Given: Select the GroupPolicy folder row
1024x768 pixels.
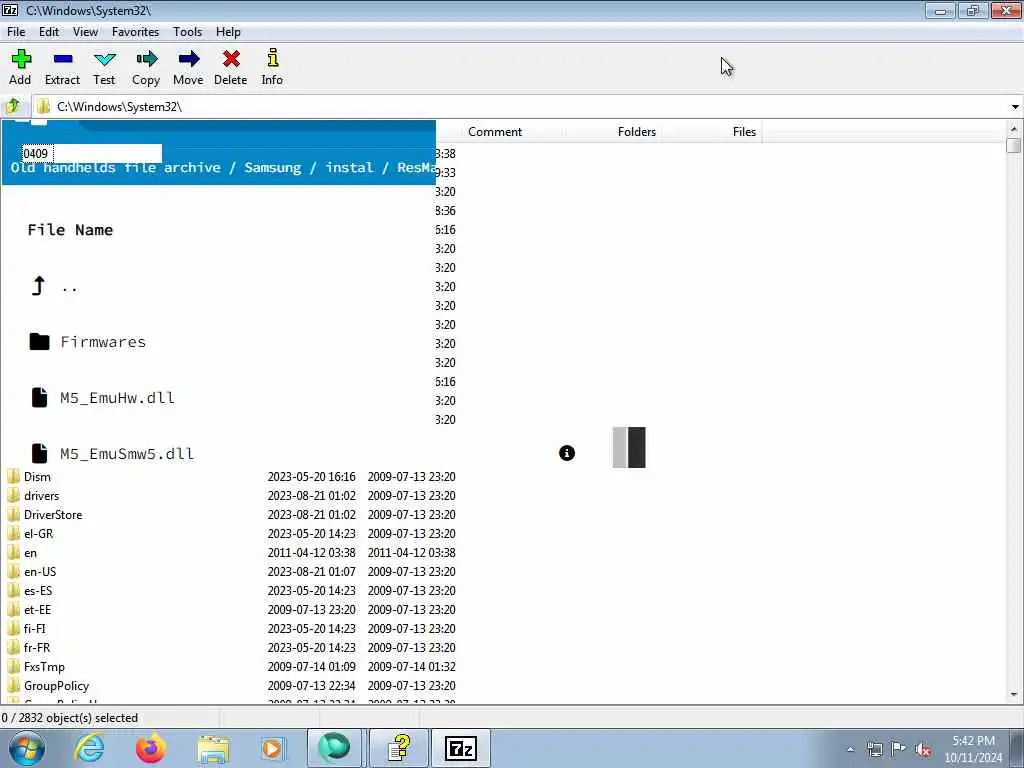Looking at the screenshot, I should (232, 686).
